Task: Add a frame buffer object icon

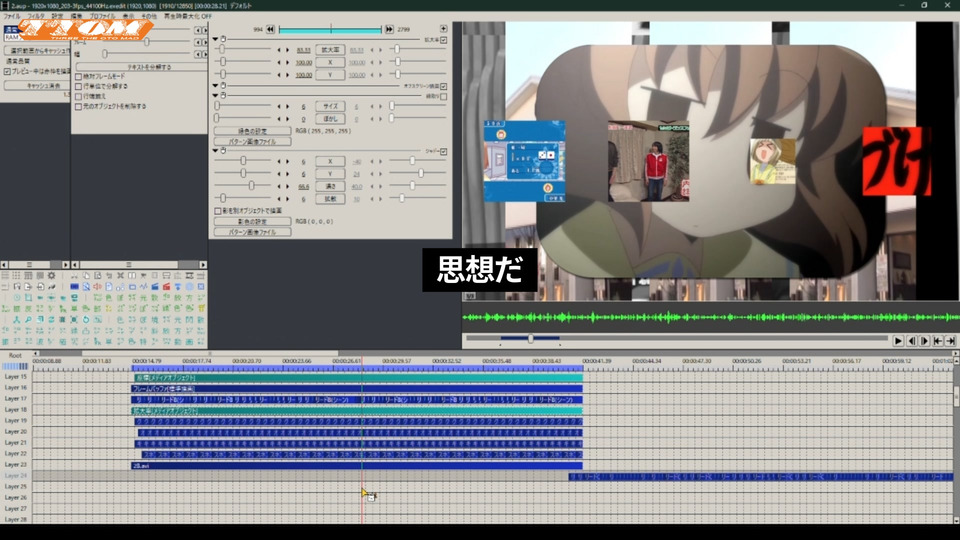Action: click(x=132, y=287)
